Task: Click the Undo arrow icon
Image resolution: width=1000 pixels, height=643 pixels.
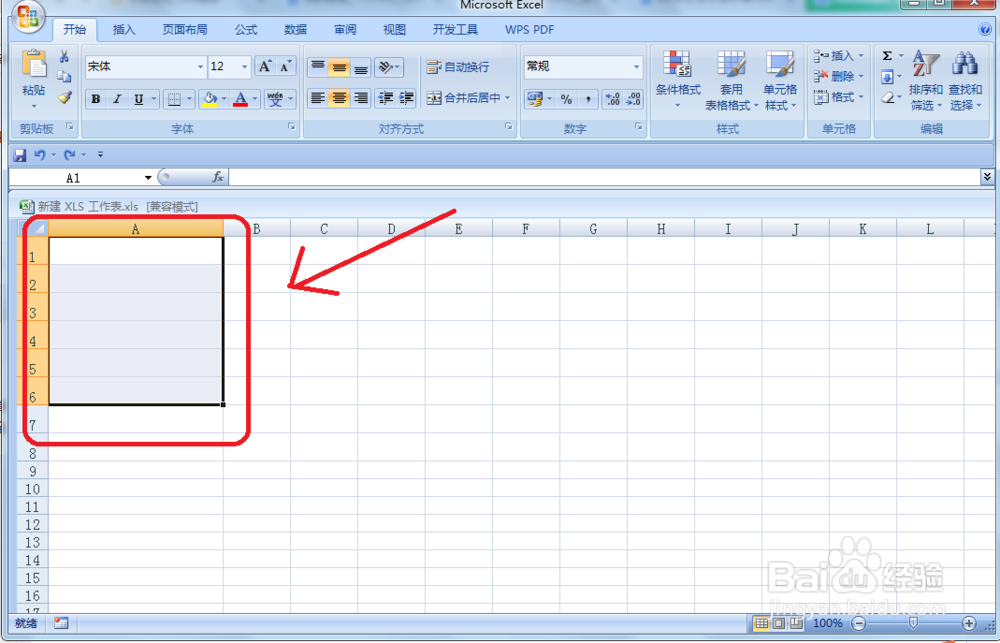Action: coord(40,155)
